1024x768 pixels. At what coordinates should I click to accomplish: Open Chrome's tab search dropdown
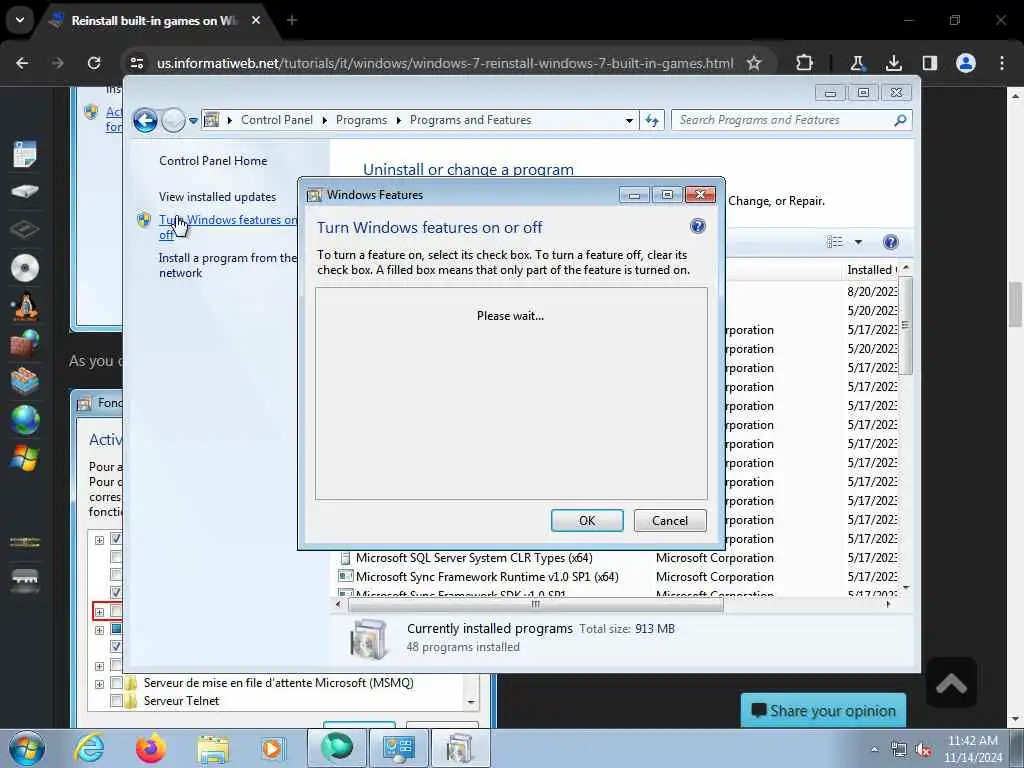pyautogui.click(x=20, y=20)
